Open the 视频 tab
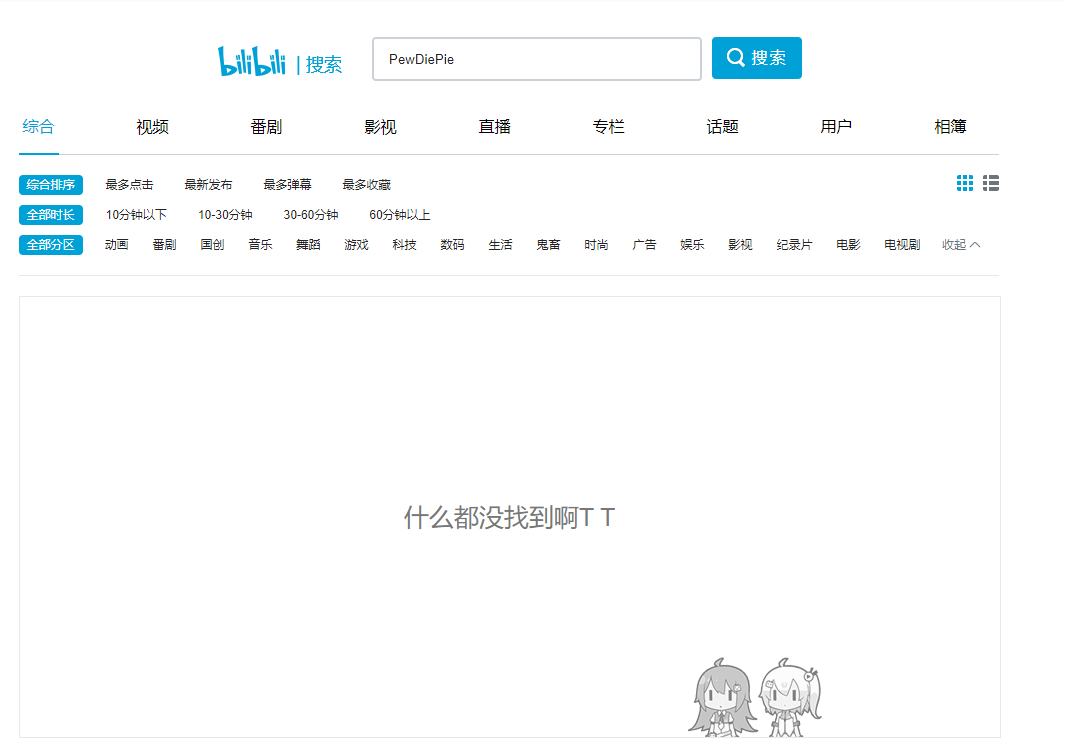This screenshot has width=1065, height=748. click(152, 126)
